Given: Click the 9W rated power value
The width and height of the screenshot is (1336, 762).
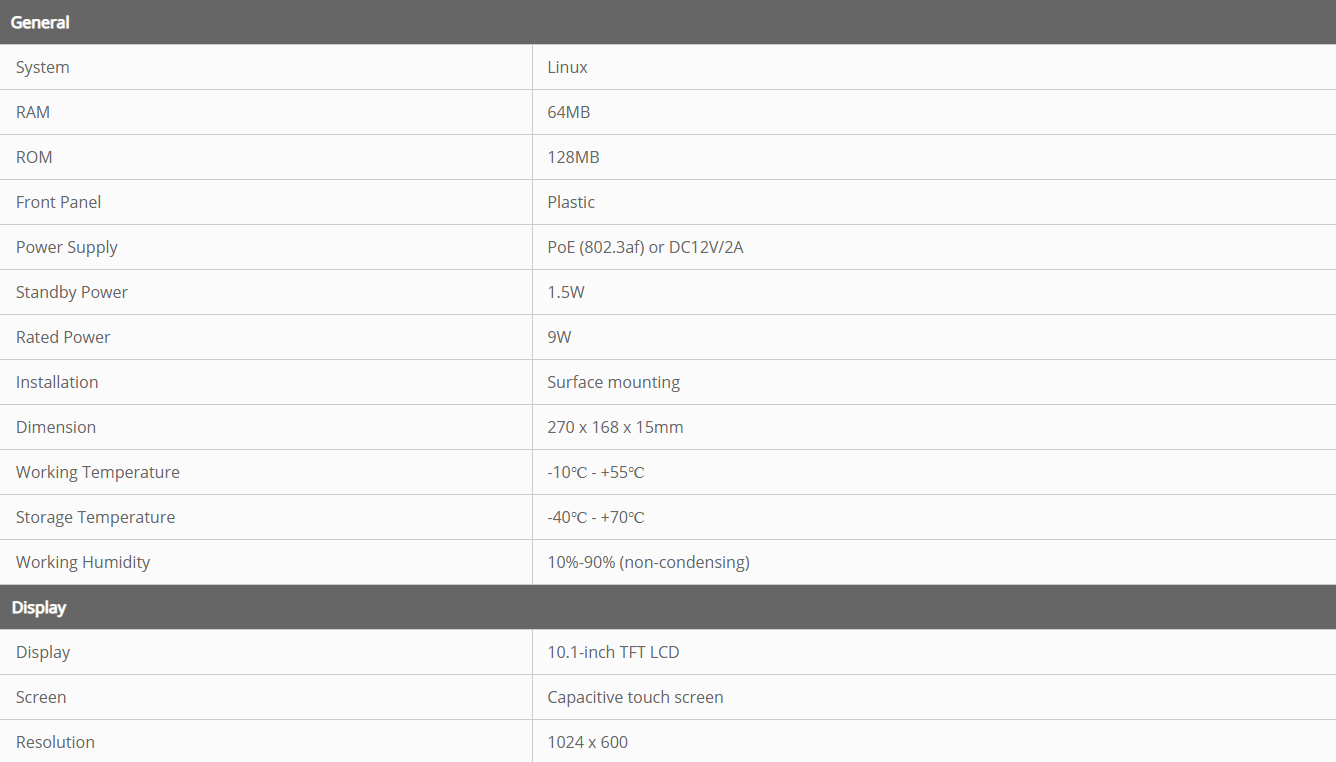Looking at the screenshot, I should click(x=559, y=337).
